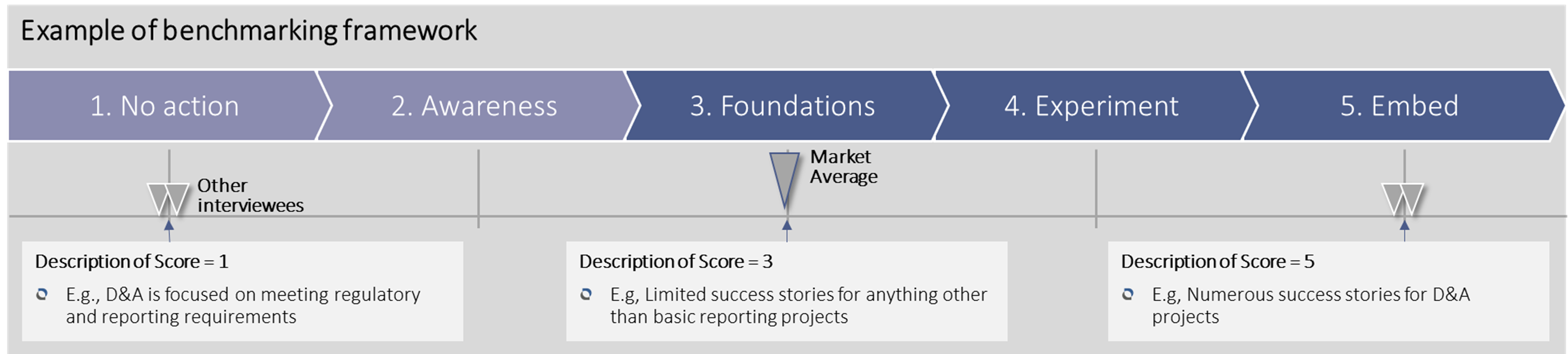
Task: Click the bullet icon beside regulatory reporting text
Action: tap(42, 294)
